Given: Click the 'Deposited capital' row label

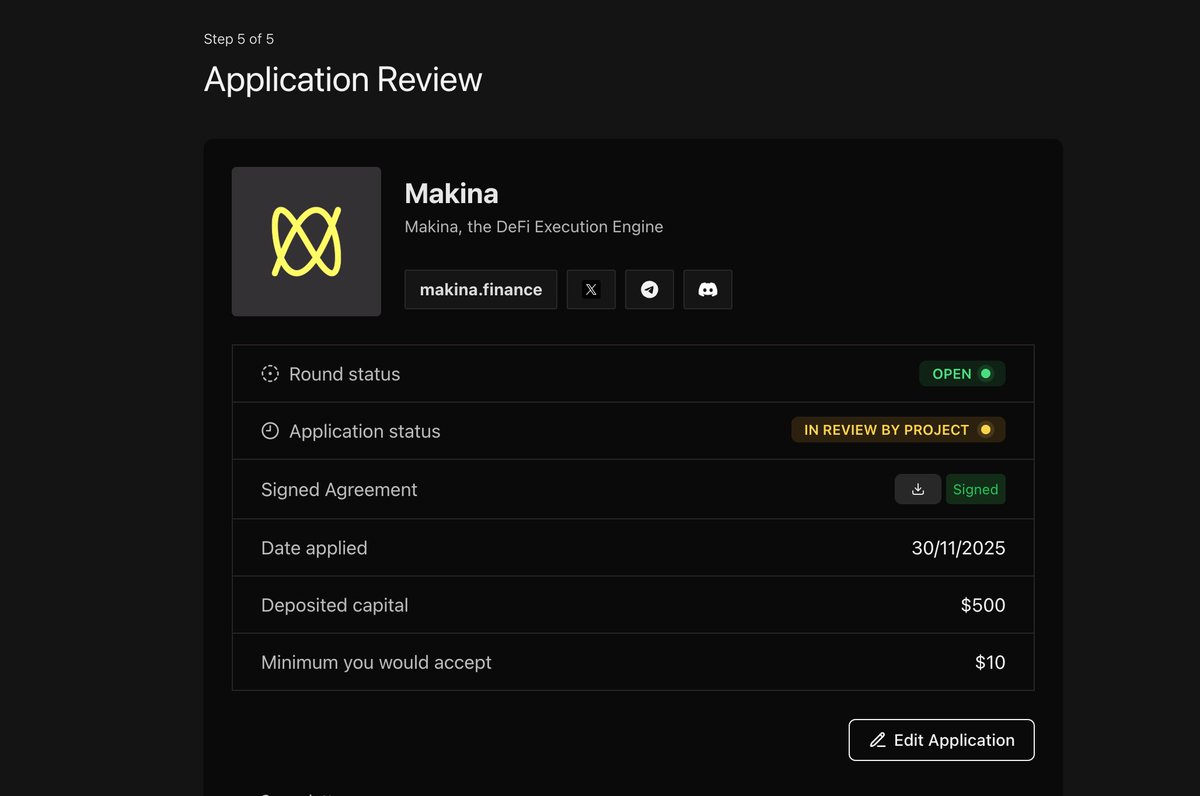Looking at the screenshot, I should coord(335,605).
